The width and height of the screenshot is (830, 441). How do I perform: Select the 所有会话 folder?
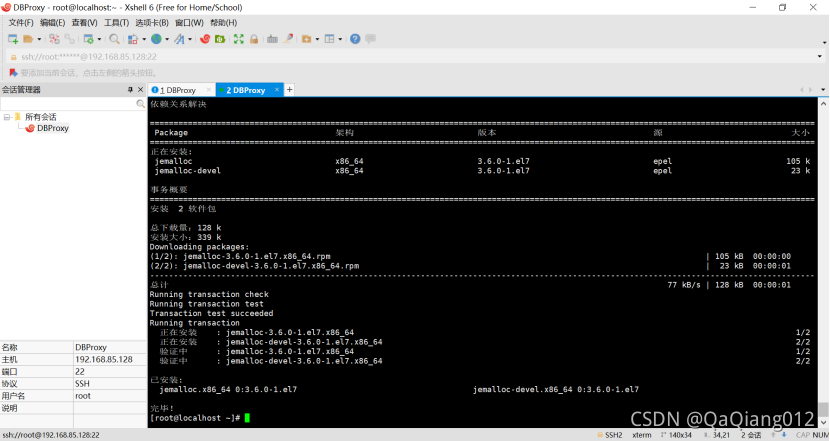40,117
